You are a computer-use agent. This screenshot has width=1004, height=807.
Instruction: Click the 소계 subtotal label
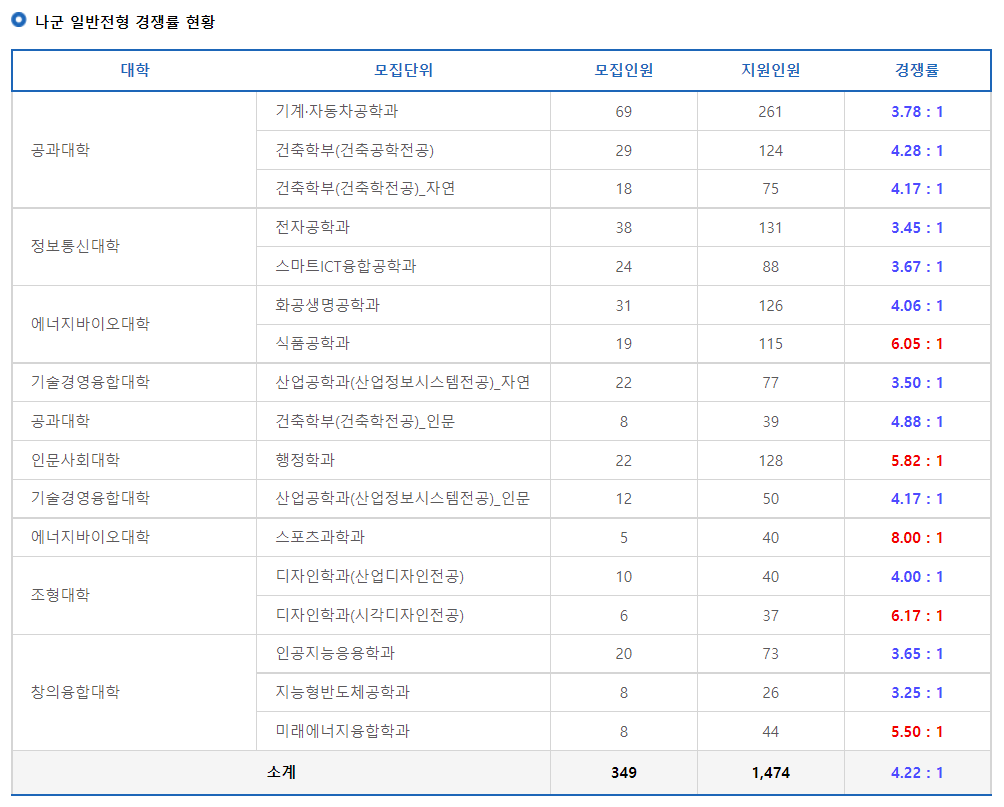[x=281, y=772]
